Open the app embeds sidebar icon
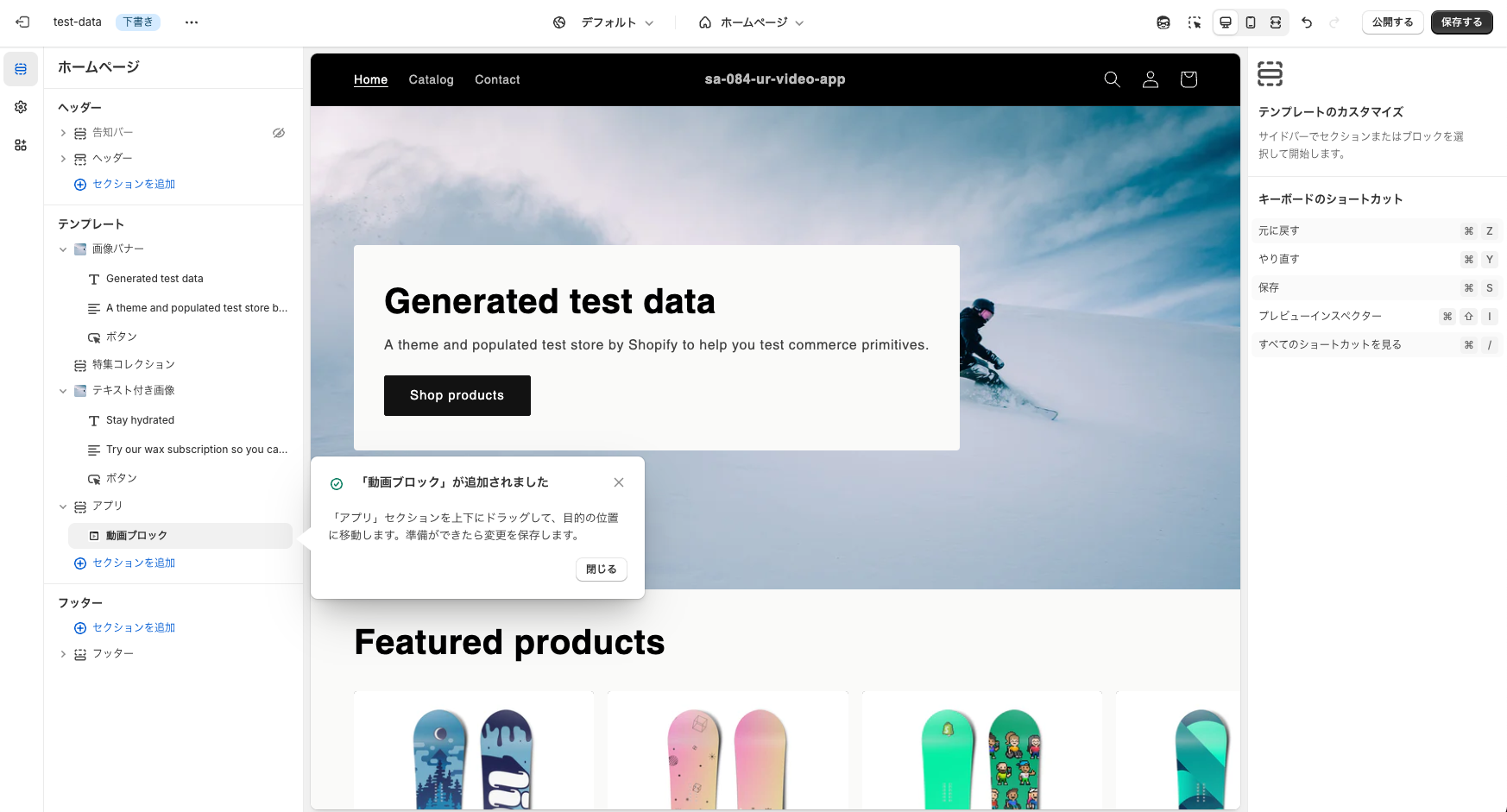Screen dimensions: 1507x812 pyautogui.click(x=21, y=145)
